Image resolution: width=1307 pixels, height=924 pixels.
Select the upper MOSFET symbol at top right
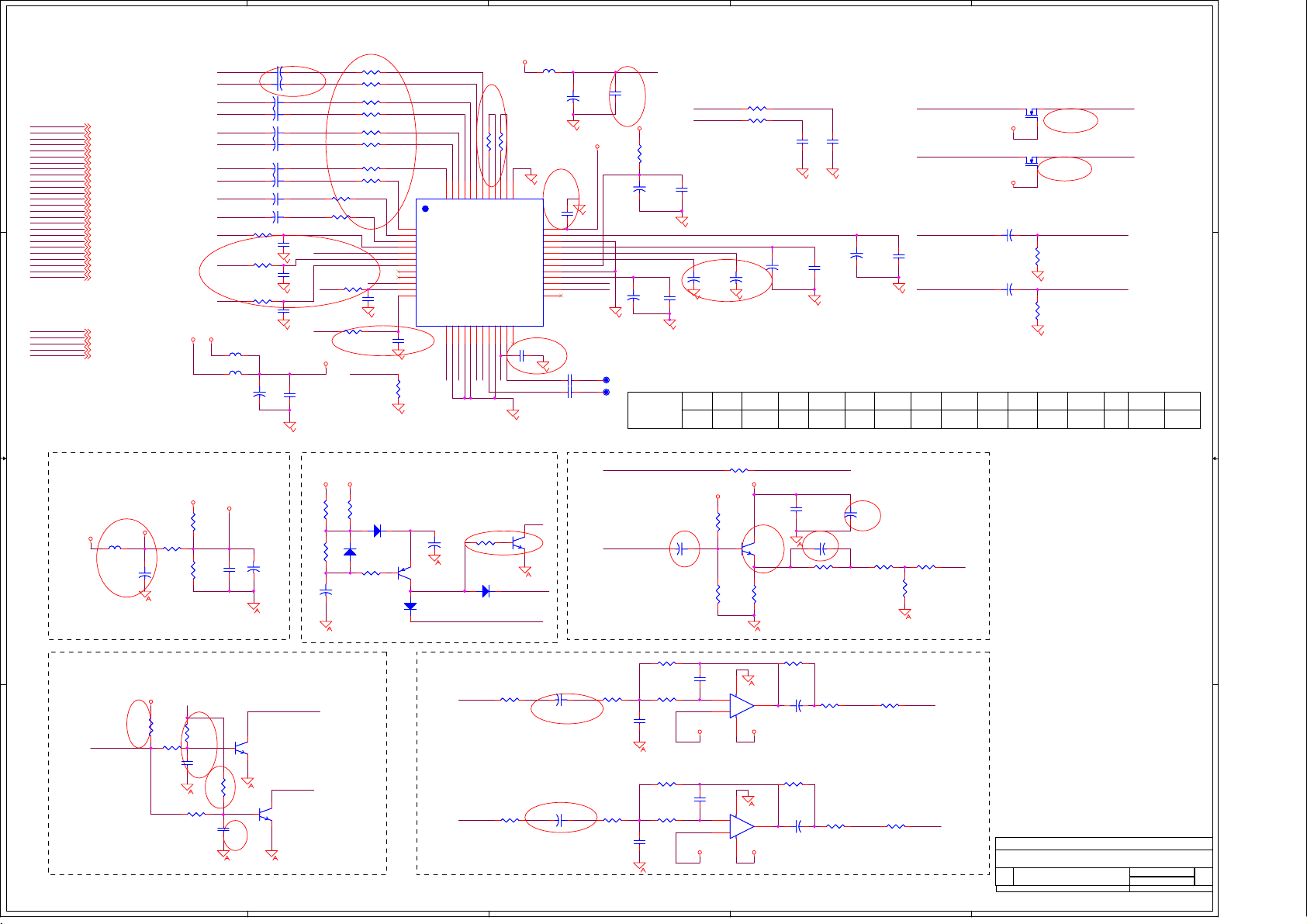pyautogui.click(x=1031, y=113)
